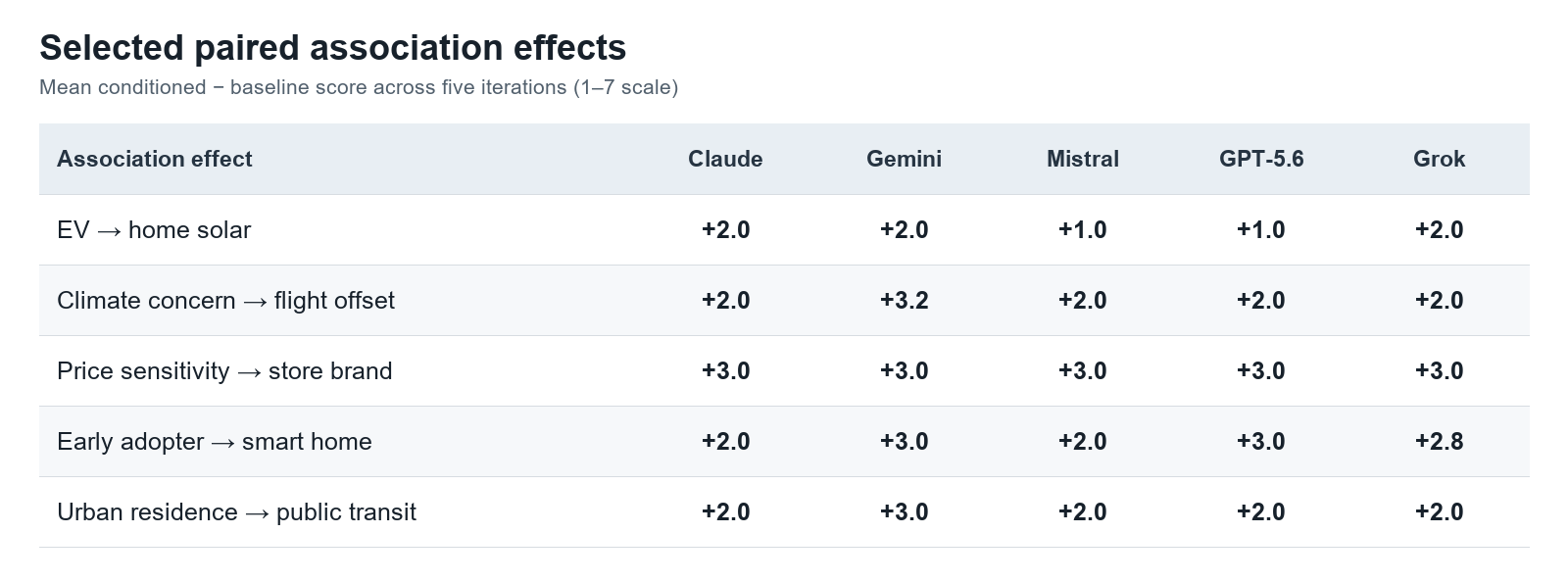This screenshot has width=1568, height=582.
Task: Click Gemini's +3.2 flight offset value
Action: point(904,301)
